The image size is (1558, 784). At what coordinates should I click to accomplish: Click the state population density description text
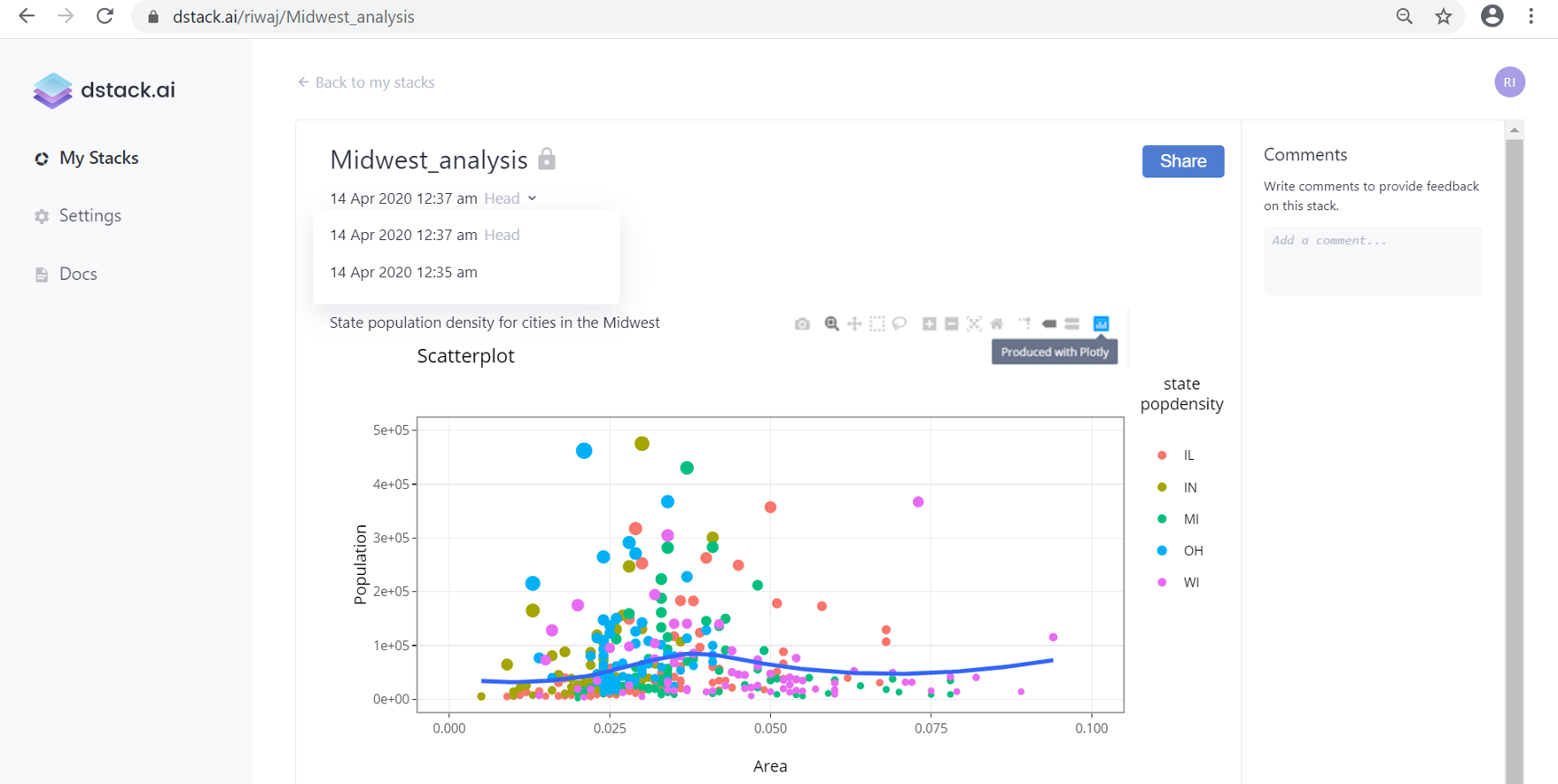click(495, 323)
